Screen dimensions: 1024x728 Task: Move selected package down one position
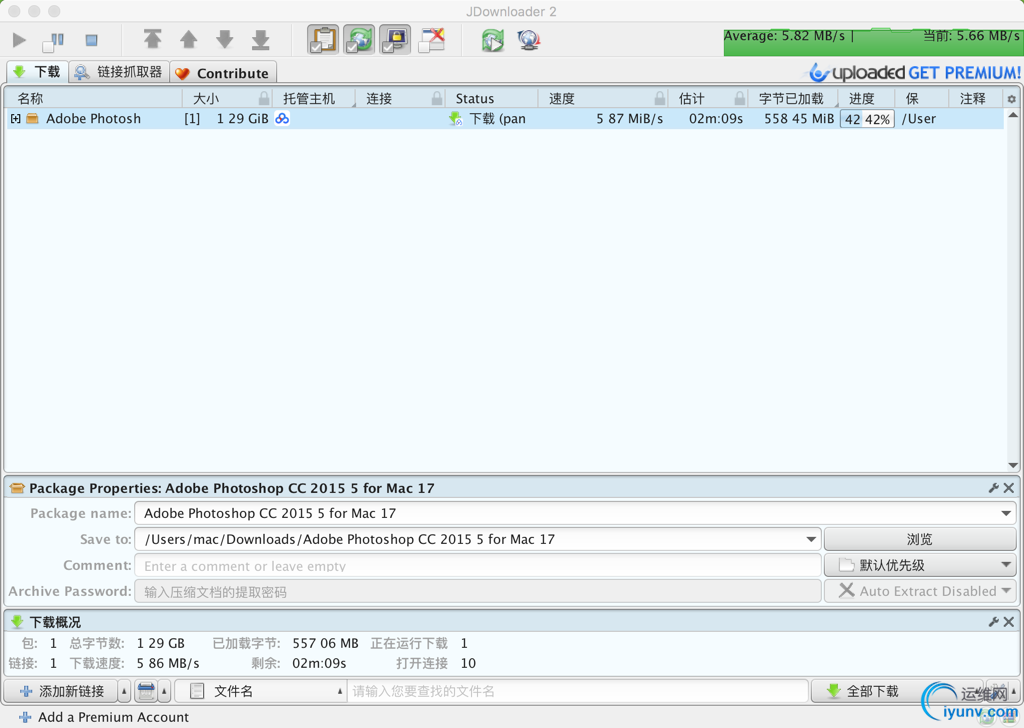coord(225,39)
